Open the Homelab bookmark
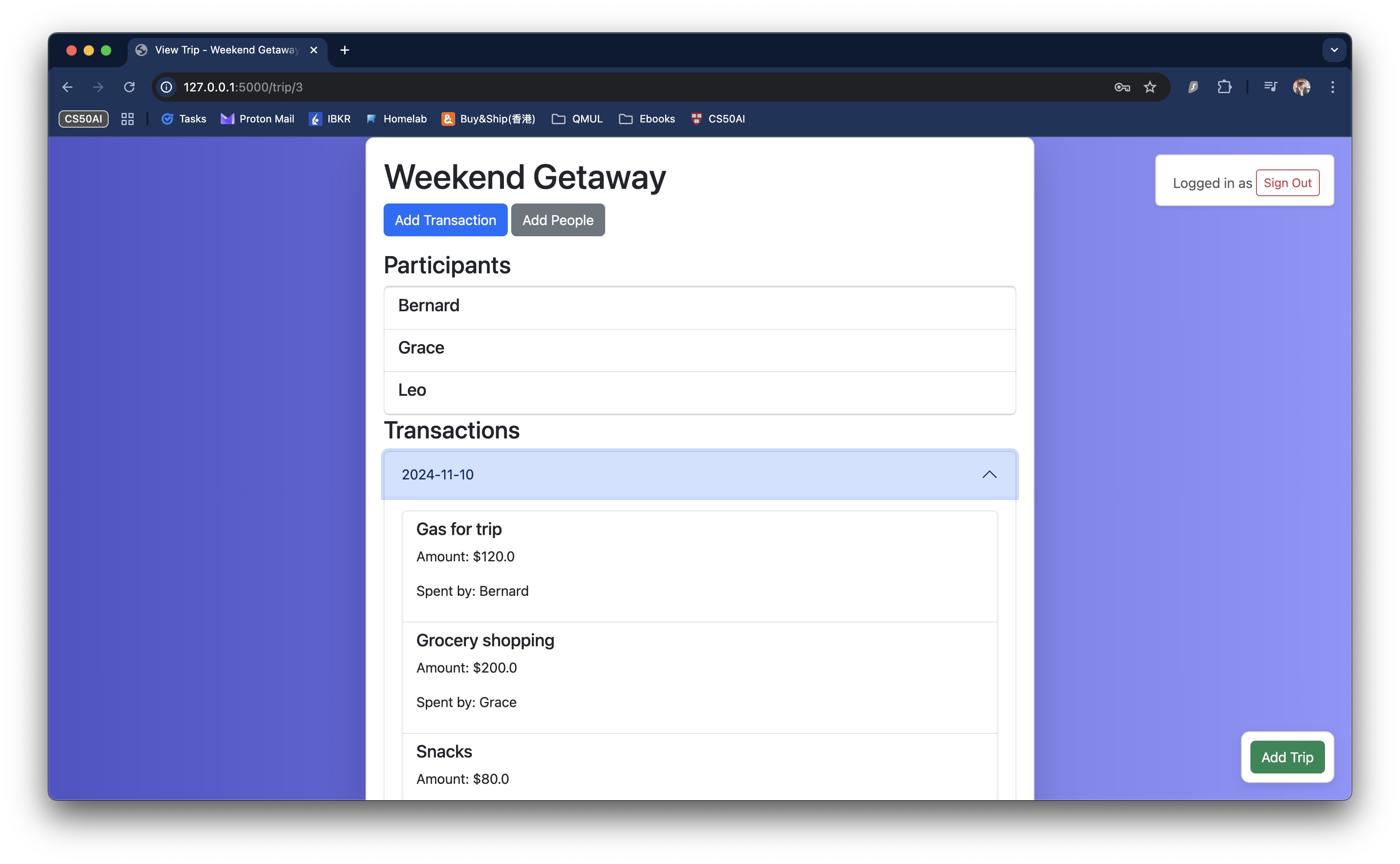The image size is (1400, 864). [x=397, y=119]
